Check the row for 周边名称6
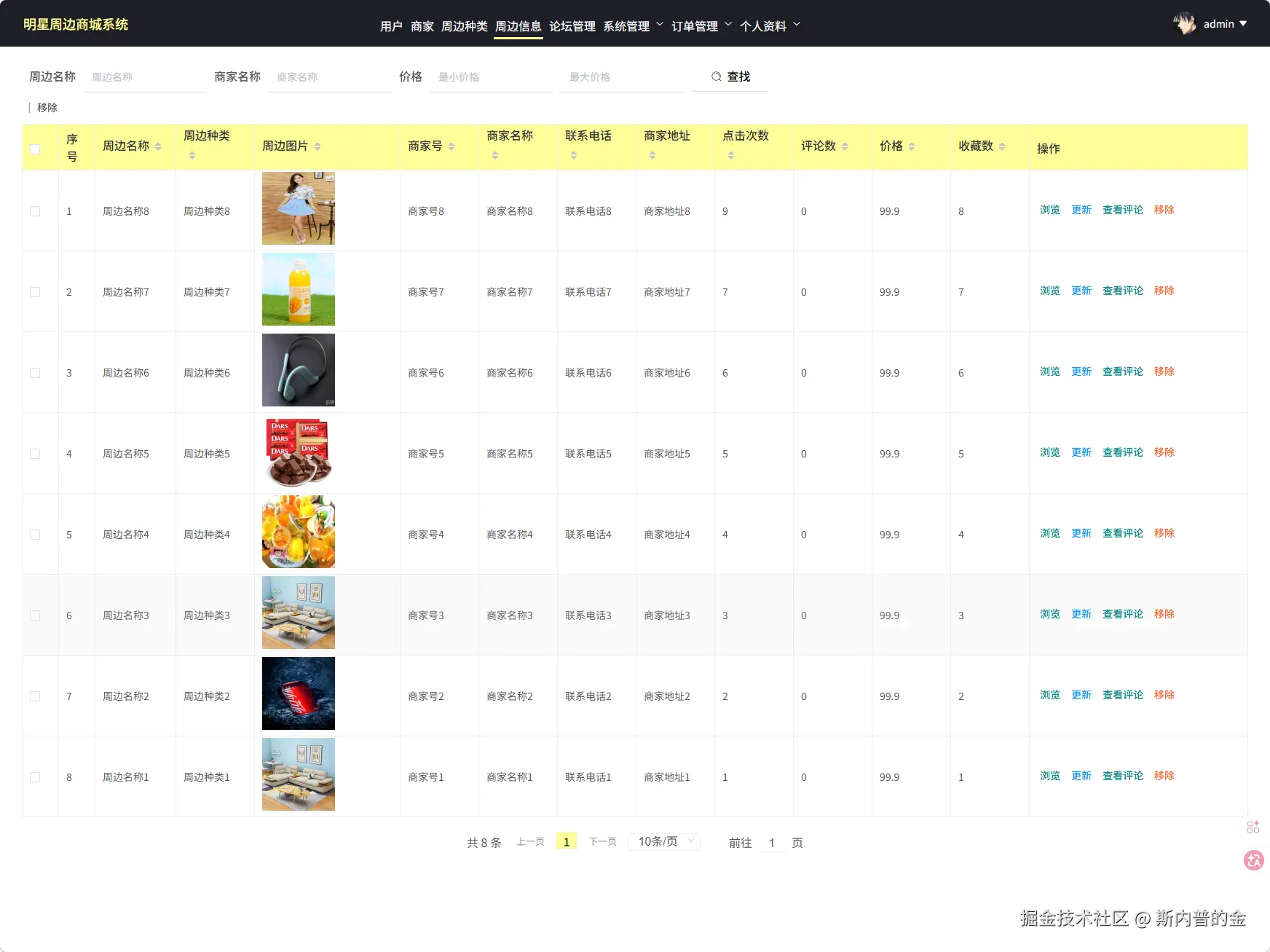This screenshot has height=952, width=1270. coord(35,373)
